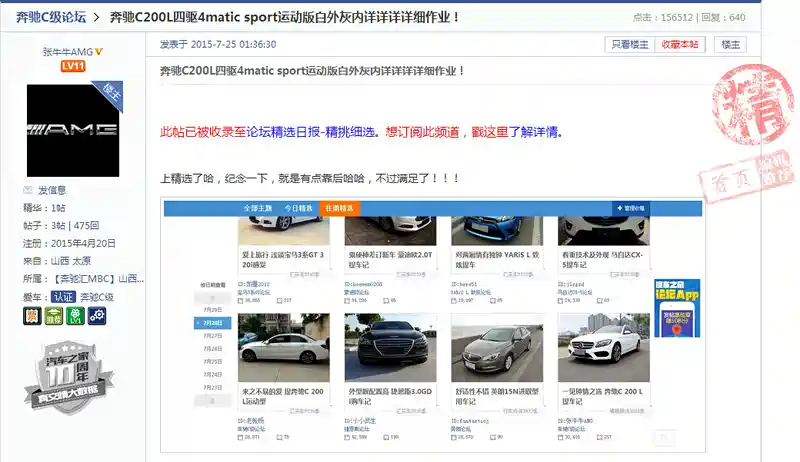
Task: Click the 收藏本帖 bookmark button
Action: coord(681,45)
